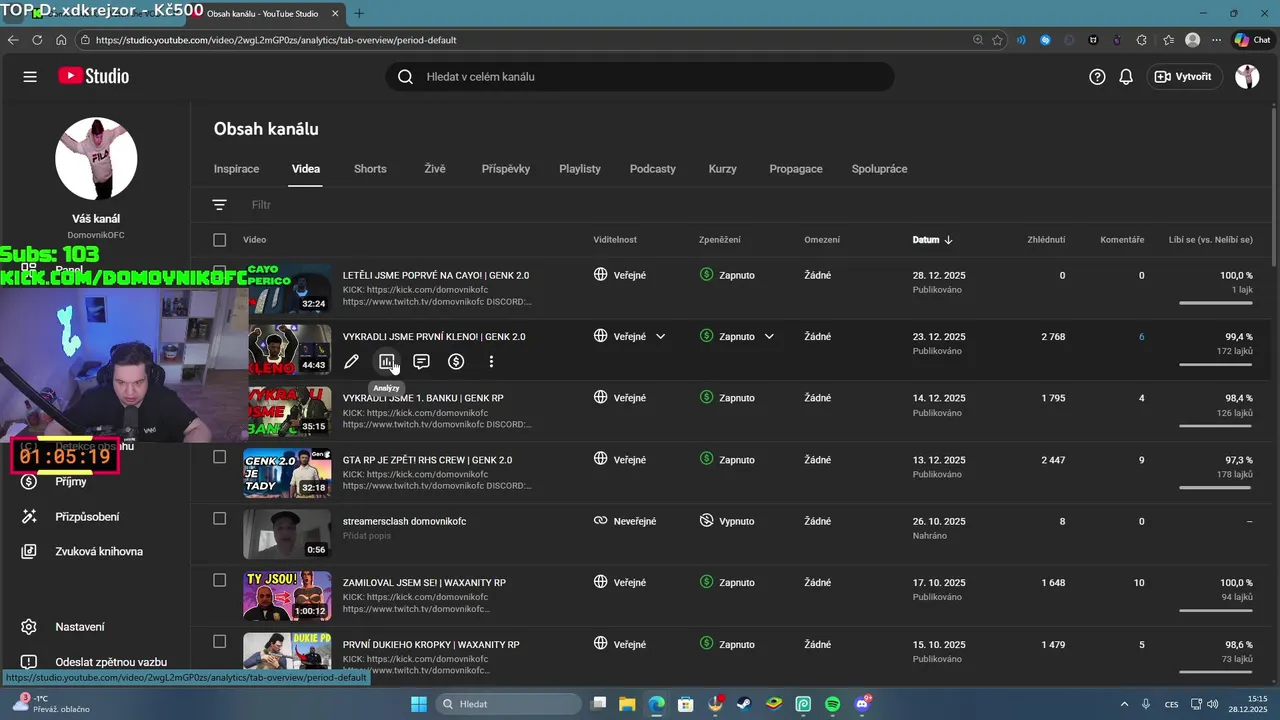The image size is (1280, 720).
Task: Check the box for LETĚLI JSME POPRVÉ NA CAYO
Action: (x=220, y=272)
